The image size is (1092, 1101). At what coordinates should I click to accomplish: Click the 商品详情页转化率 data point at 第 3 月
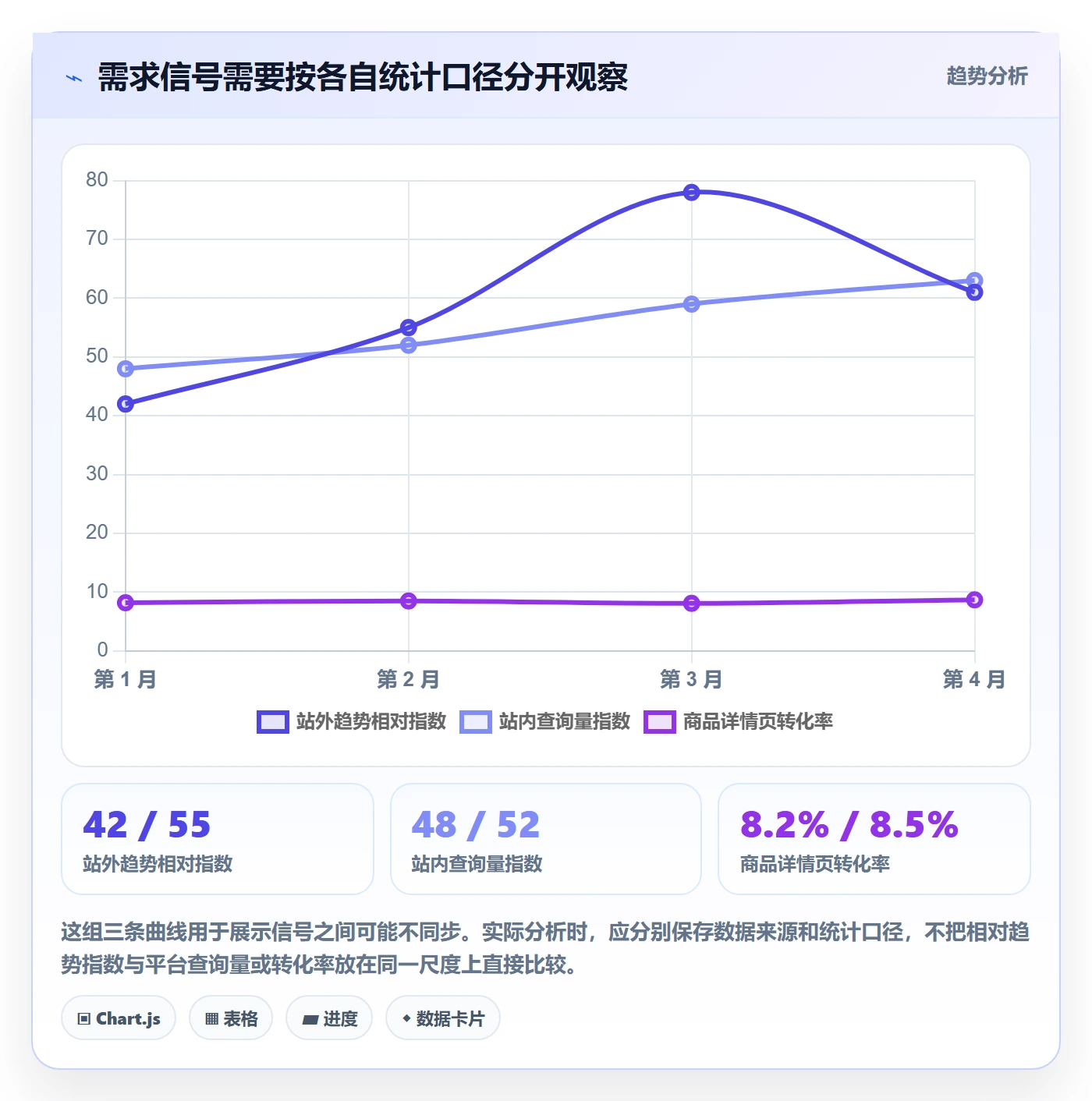tap(691, 604)
